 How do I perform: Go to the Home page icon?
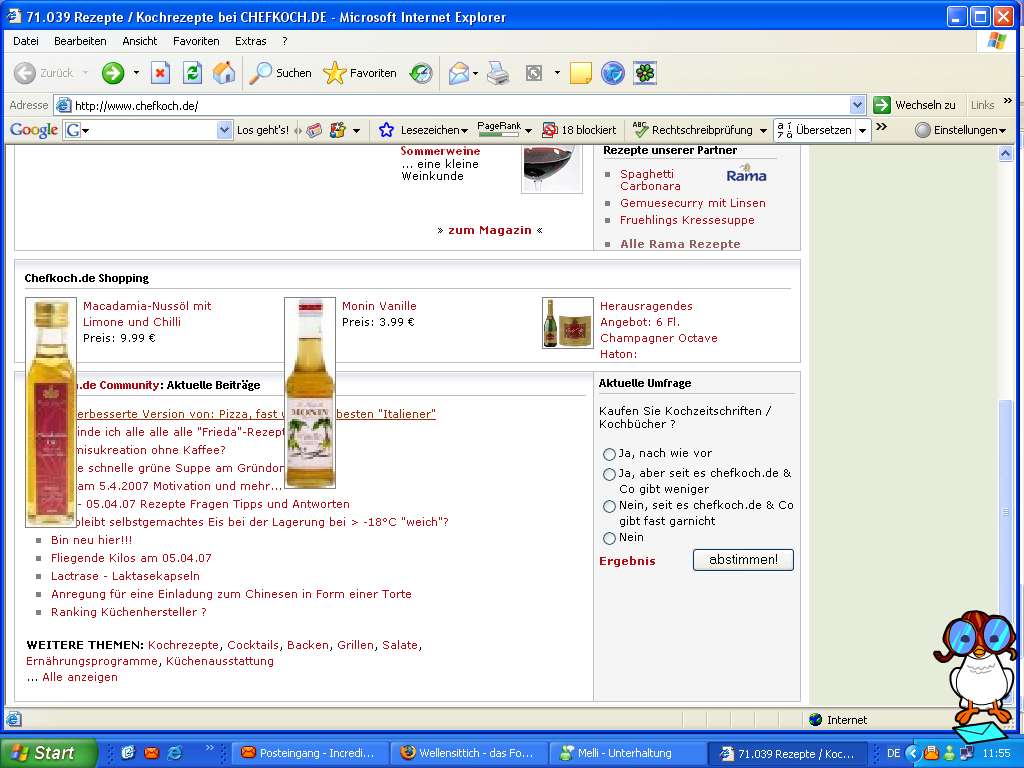pos(224,73)
